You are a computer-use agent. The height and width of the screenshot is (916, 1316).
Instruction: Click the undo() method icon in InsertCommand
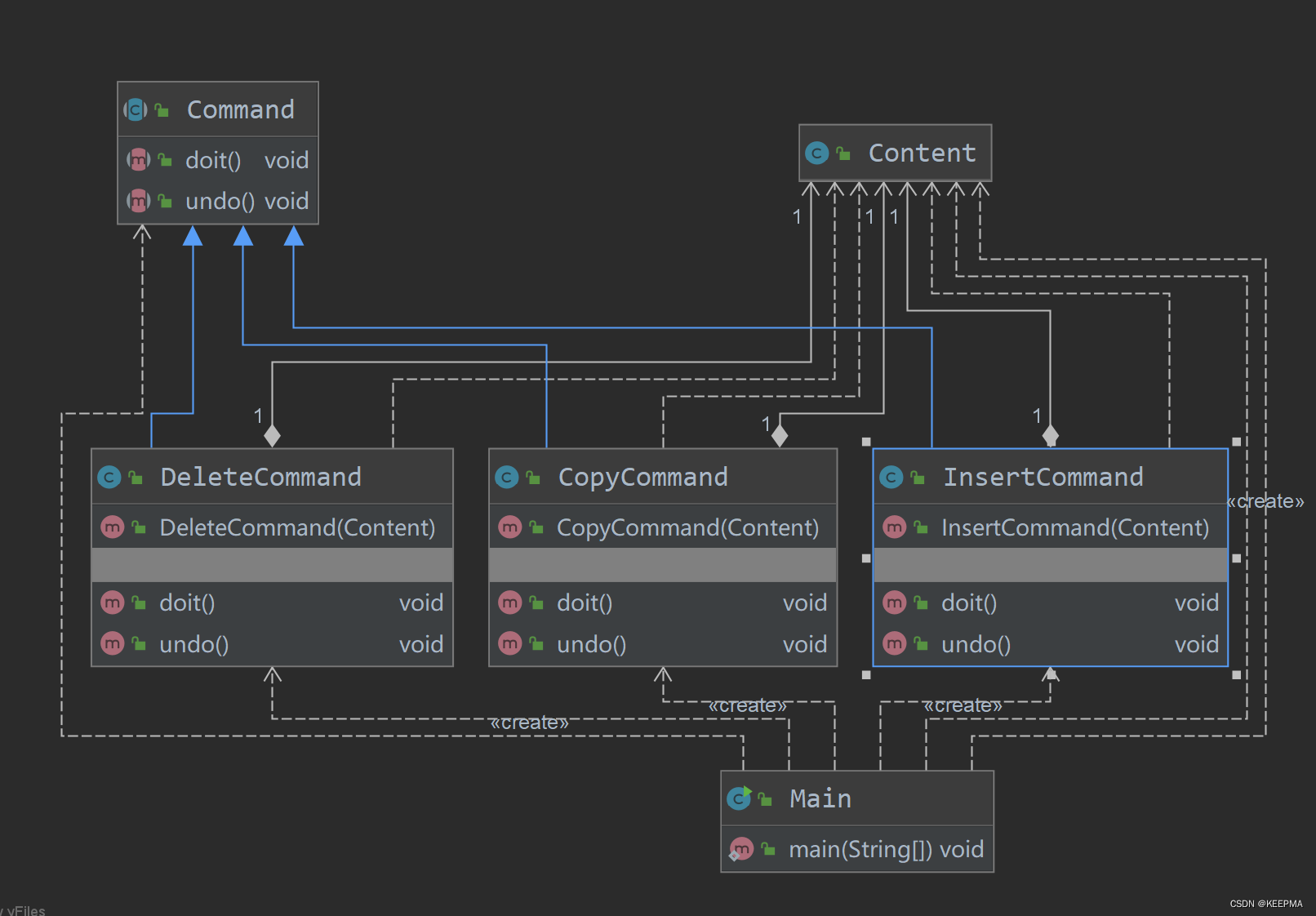[895, 644]
